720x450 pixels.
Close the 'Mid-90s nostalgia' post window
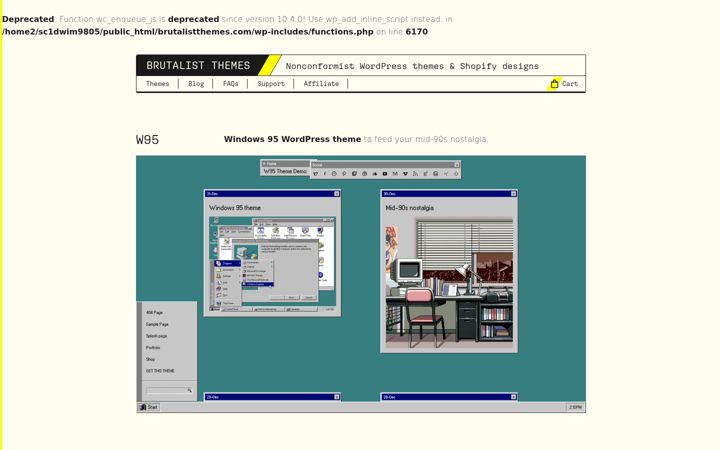coord(513,194)
